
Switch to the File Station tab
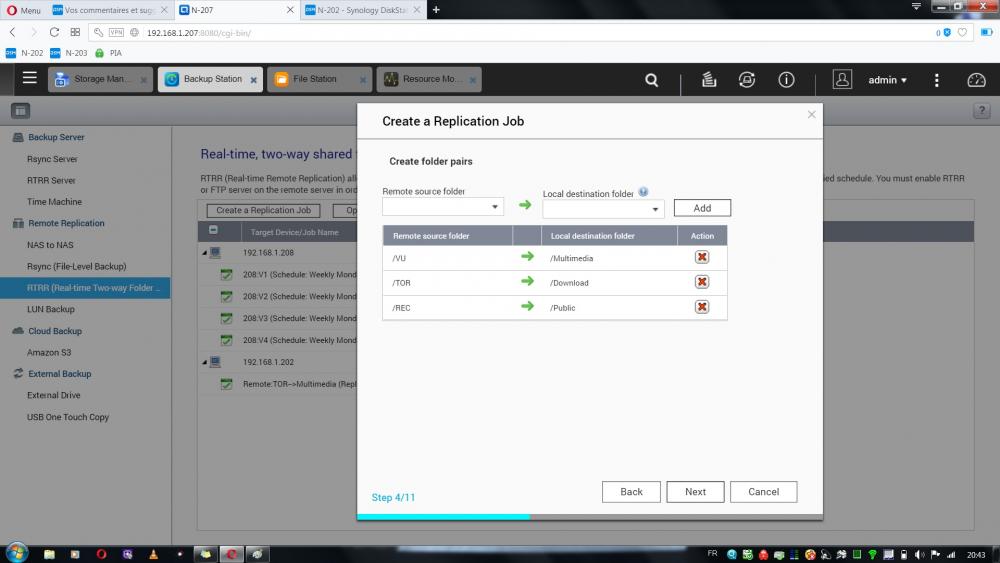pyautogui.click(x=316, y=79)
